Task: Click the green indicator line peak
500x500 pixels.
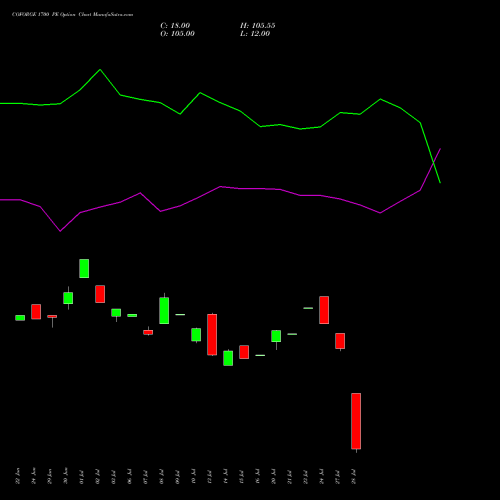Action: pos(100,70)
